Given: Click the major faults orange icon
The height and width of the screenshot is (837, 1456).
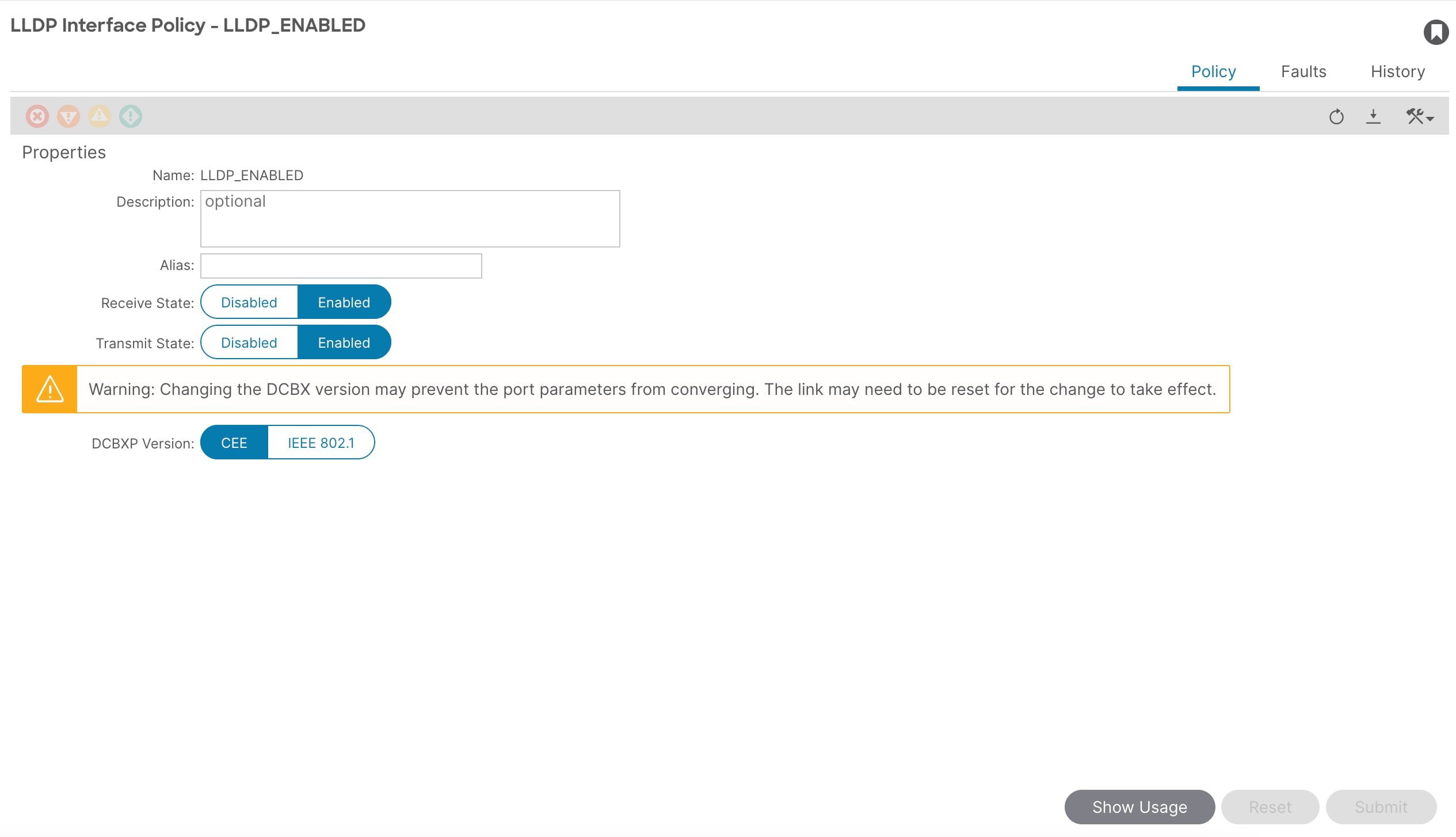Looking at the screenshot, I should [68, 117].
